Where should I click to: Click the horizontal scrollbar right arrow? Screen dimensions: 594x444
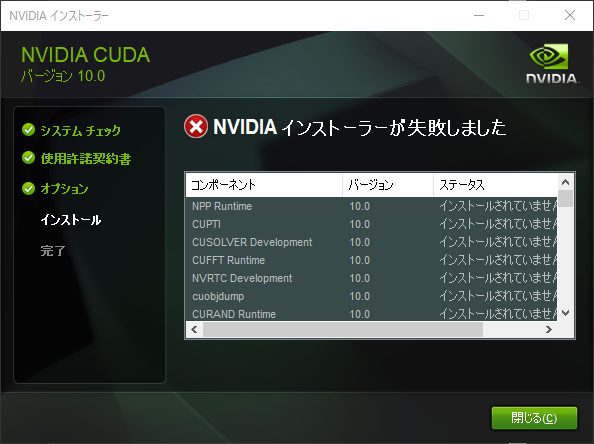click(x=549, y=330)
